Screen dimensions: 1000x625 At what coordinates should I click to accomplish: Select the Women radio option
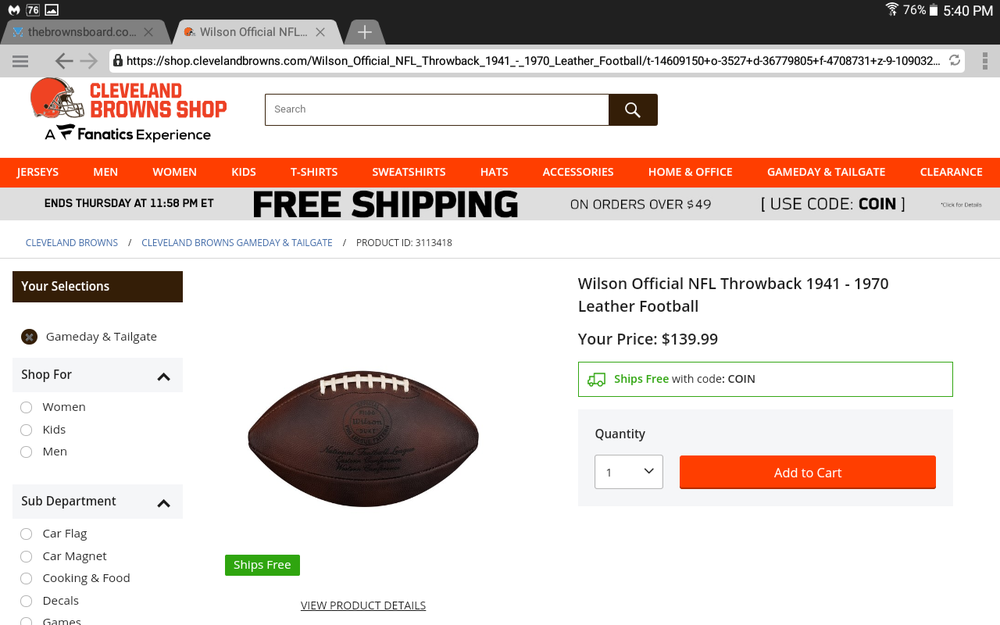pos(26,408)
